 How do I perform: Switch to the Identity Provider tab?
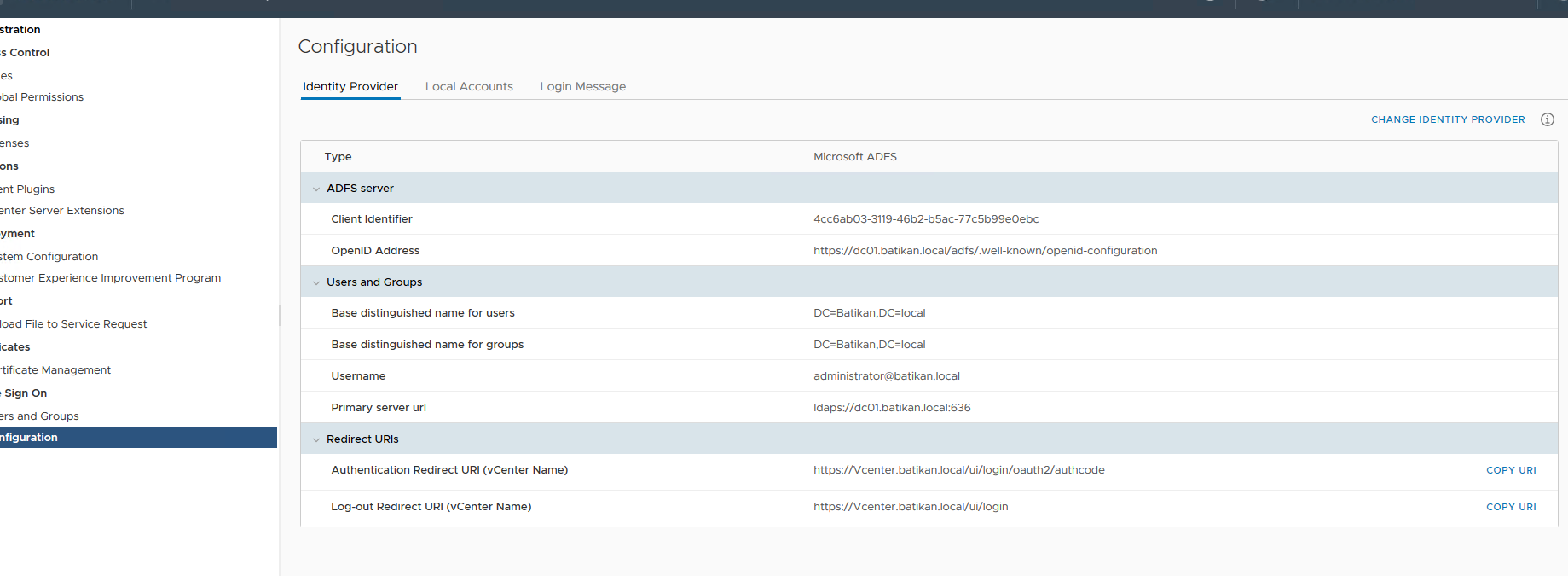point(350,86)
